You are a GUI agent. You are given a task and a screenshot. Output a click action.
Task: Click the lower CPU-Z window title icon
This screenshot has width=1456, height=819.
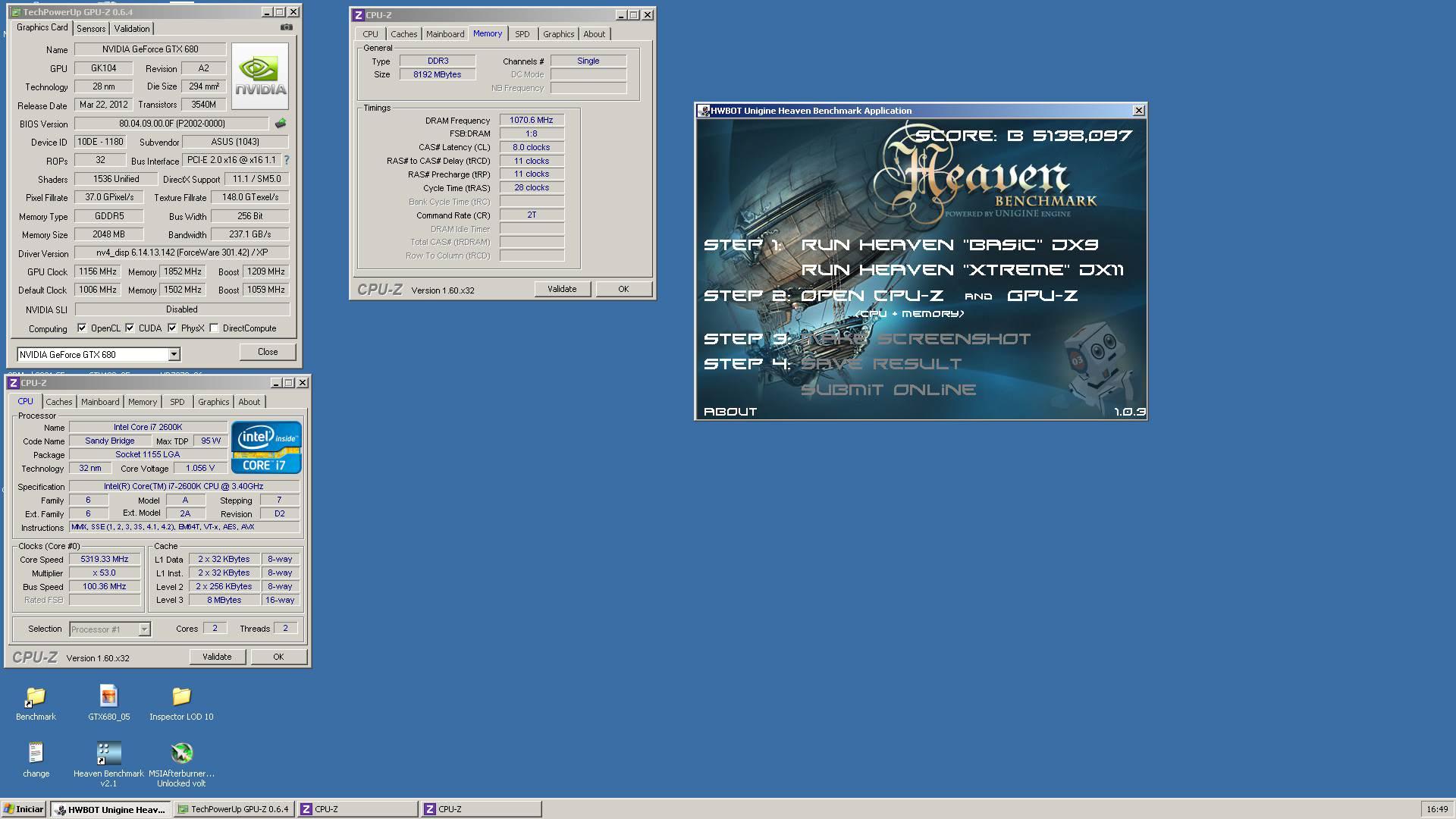coord(14,383)
